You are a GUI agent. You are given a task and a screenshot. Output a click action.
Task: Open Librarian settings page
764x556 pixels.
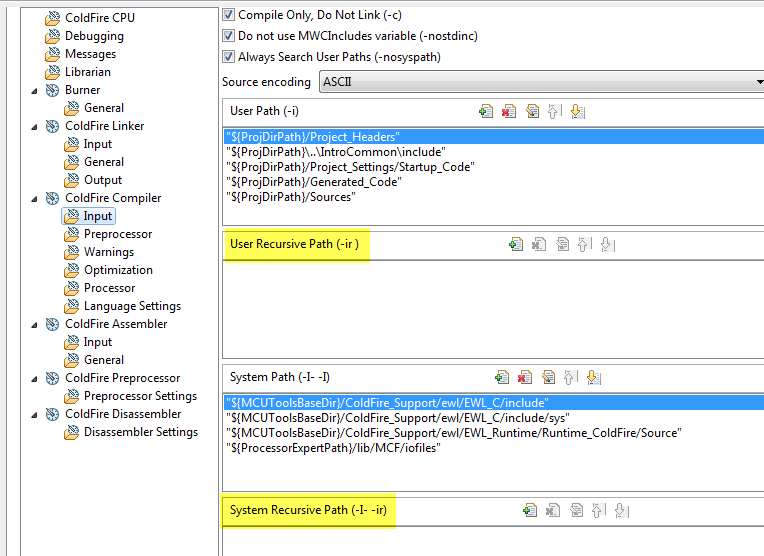click(x=88, y=72)
